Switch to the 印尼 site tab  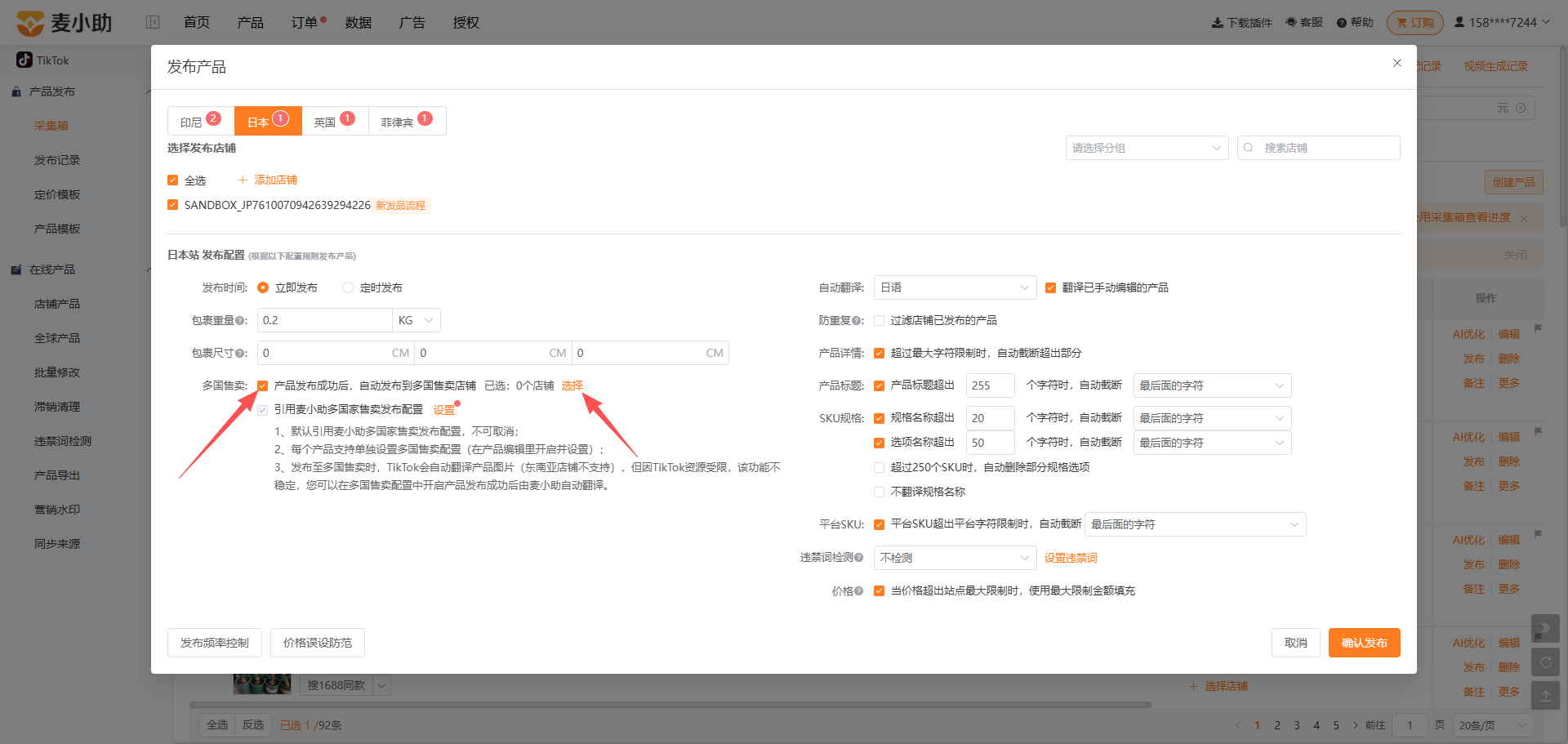[201, 121]
